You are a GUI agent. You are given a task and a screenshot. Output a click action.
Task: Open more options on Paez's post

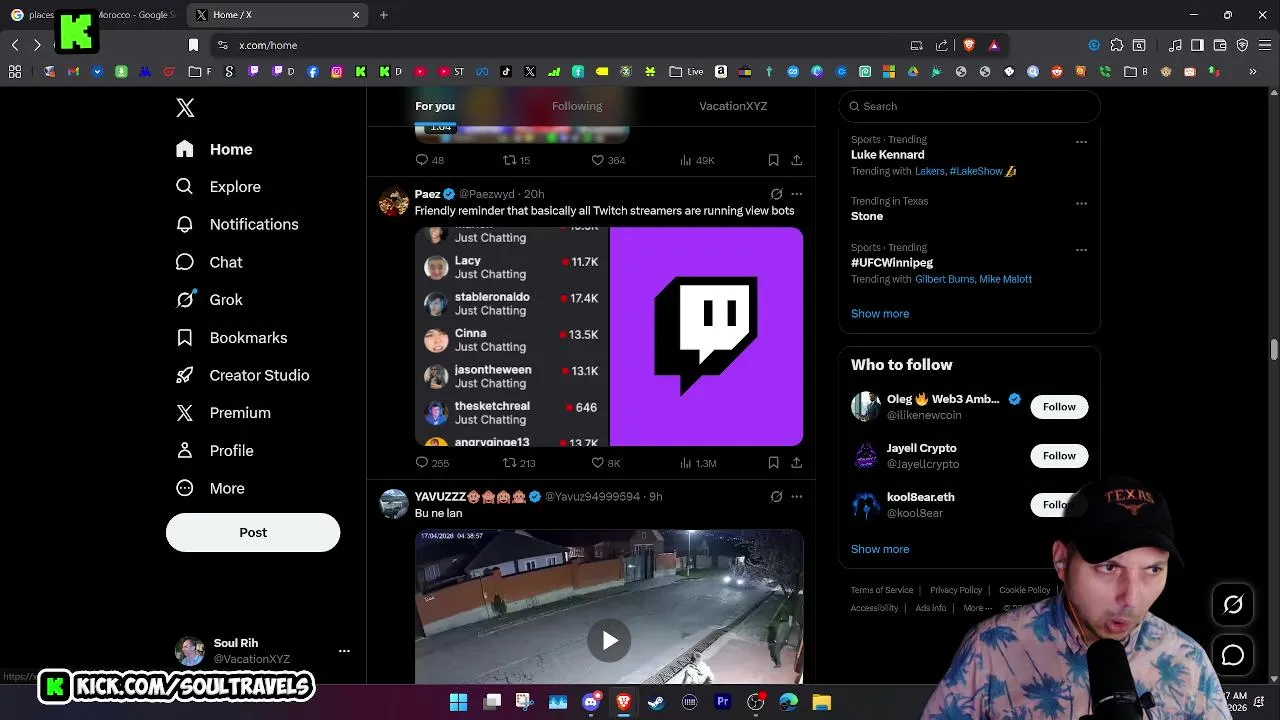point(797,194)
